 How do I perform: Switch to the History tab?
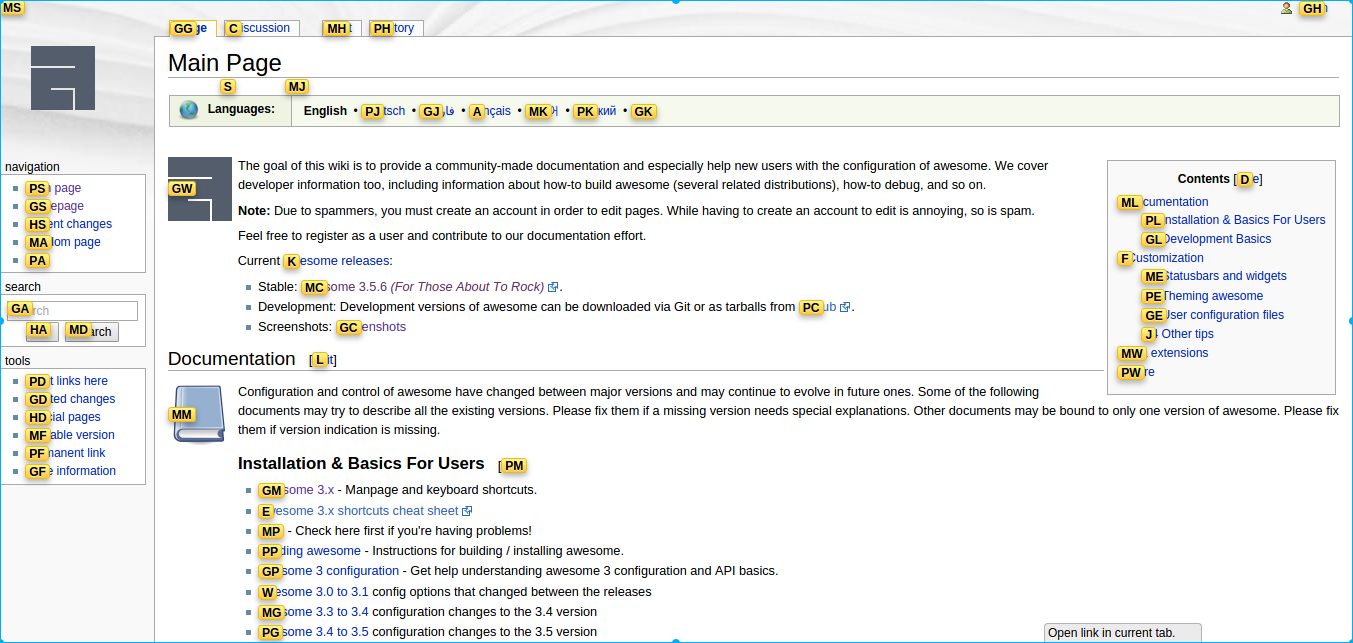tap(396, 28)
